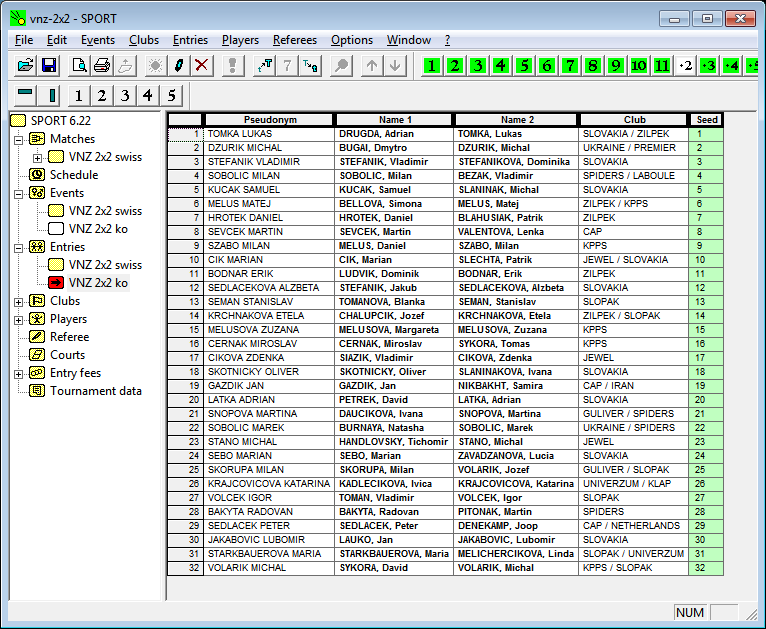Click the Pseudonym column header
This screenshot has width=766, height=629.
(x=269, y=120)
